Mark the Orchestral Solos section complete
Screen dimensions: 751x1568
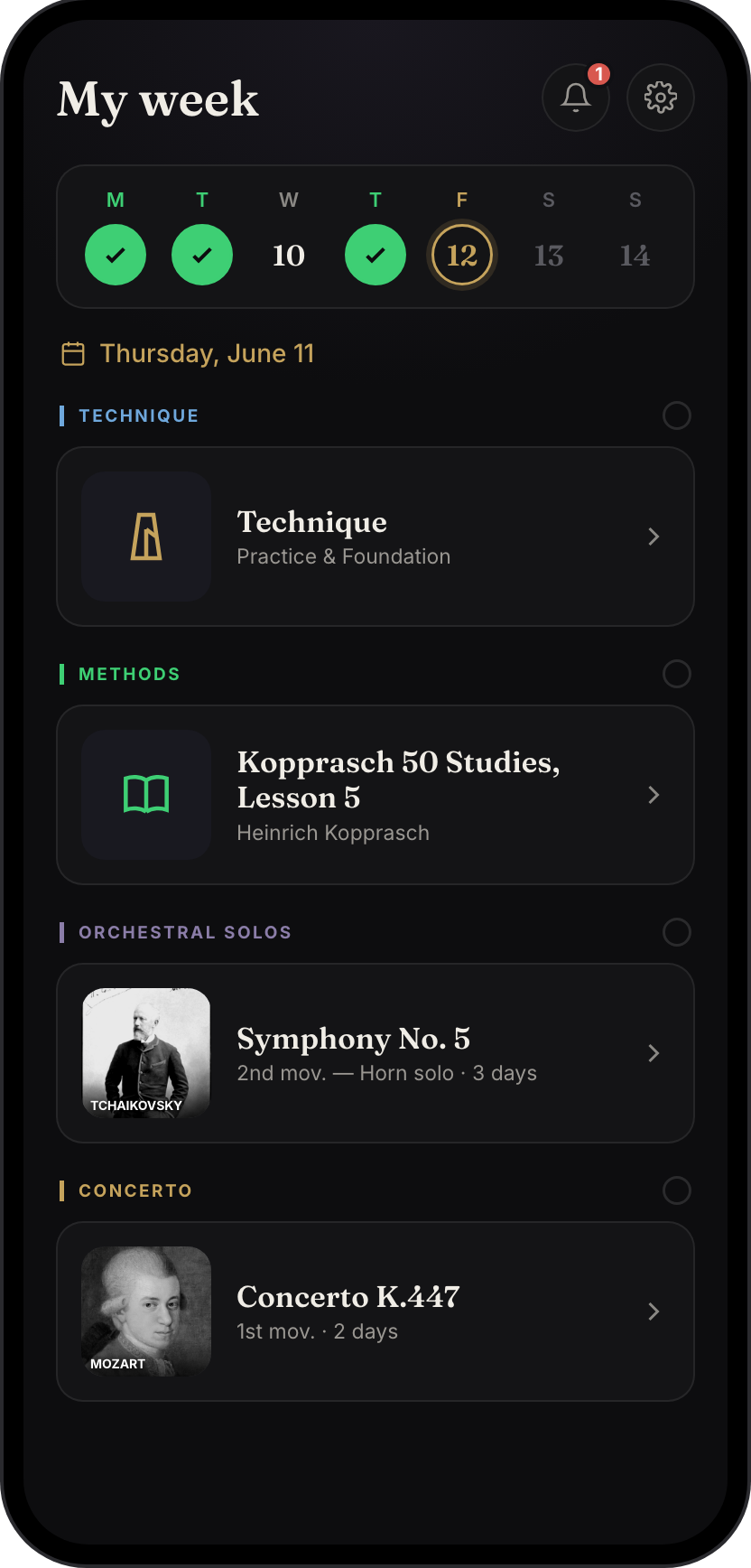677,932
